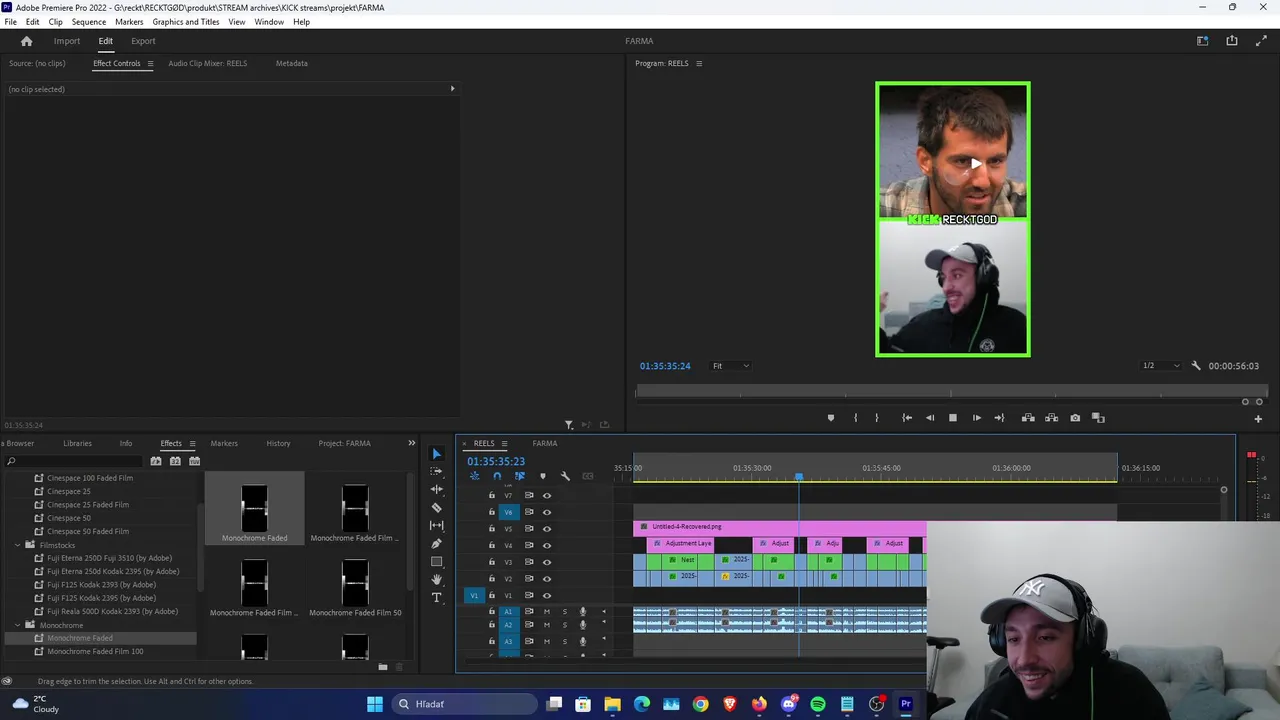Viewport: 1280px width, 720px height.
Task: Add marker in Program monitor
Action: pos(830,418)
